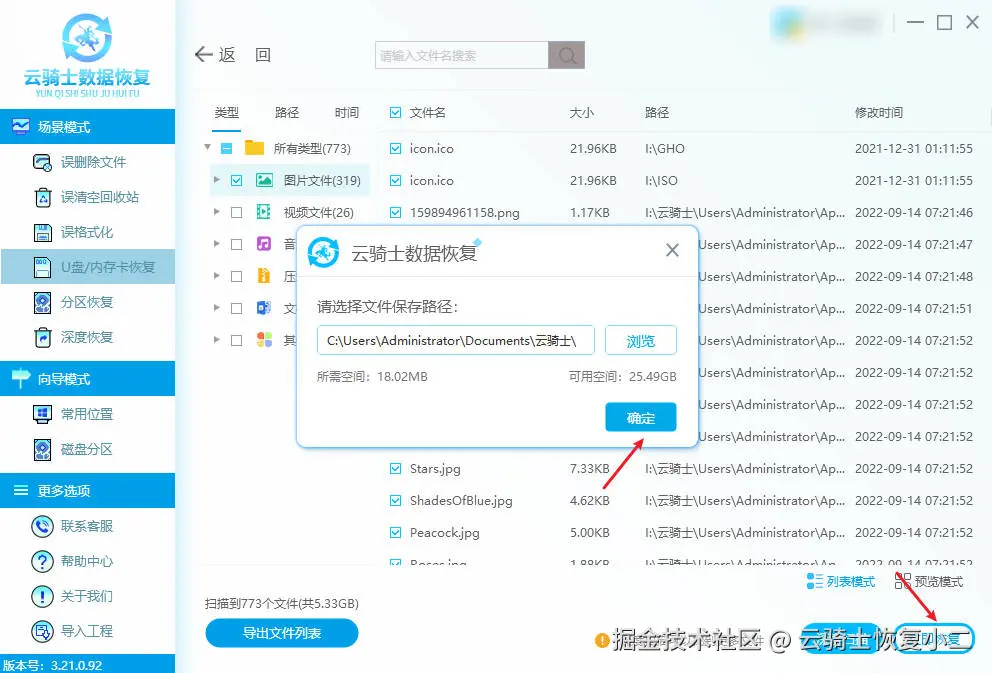992x673 pixels.
Task: Open 帮助中心 question mark icon
Action: pyautogui.click(x=42, y=561)
